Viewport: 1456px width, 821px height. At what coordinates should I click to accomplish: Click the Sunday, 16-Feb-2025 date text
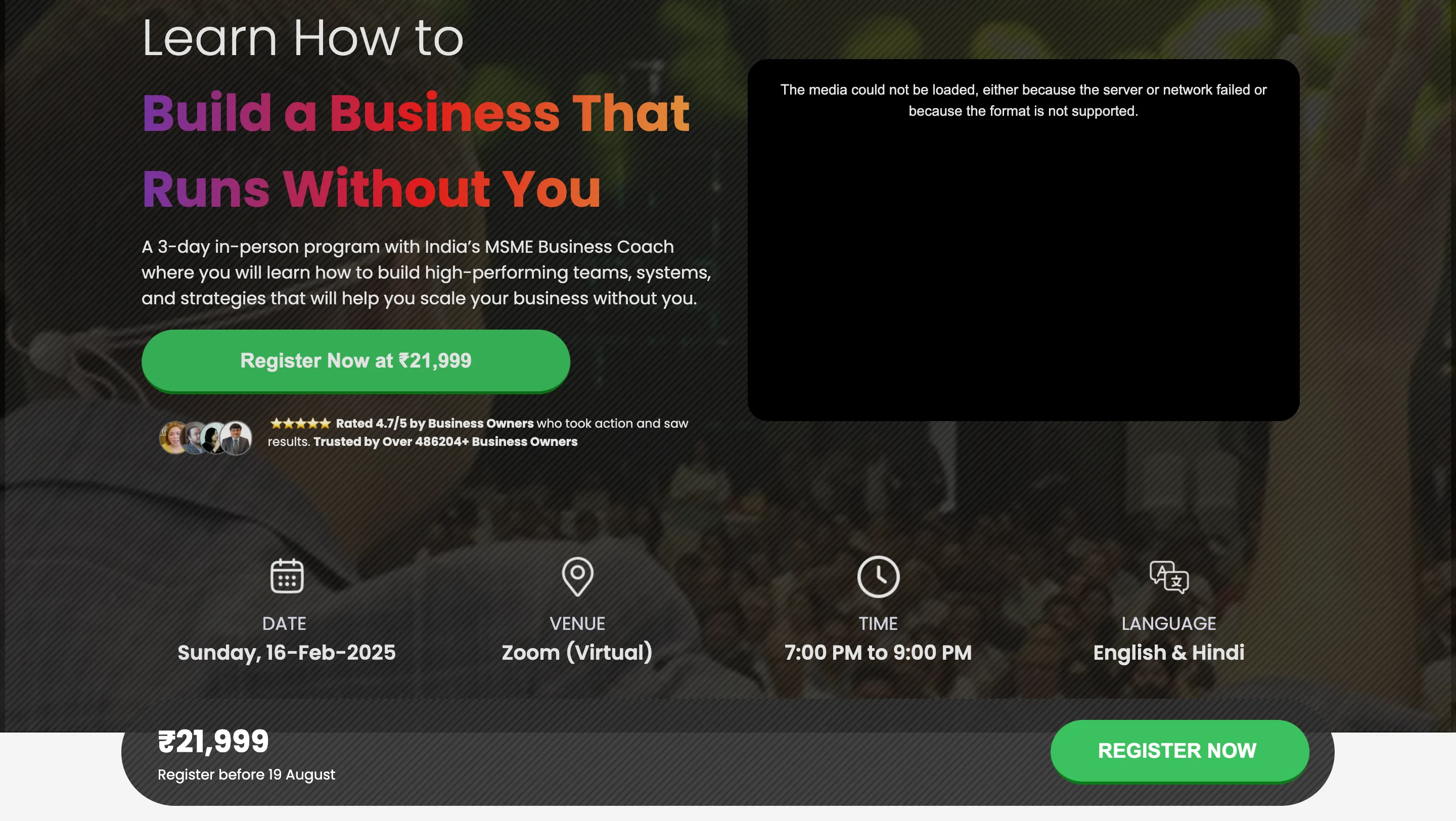coord(287,653)
